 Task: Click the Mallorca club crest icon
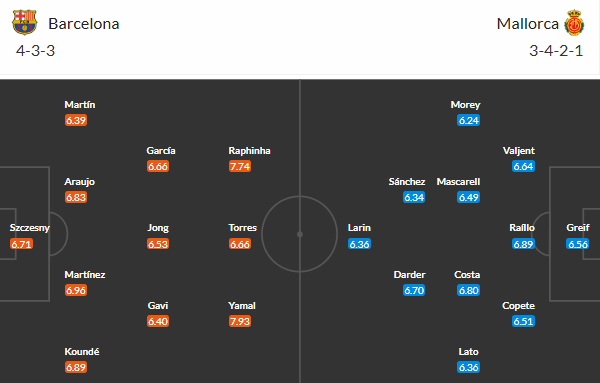[574, 23]
